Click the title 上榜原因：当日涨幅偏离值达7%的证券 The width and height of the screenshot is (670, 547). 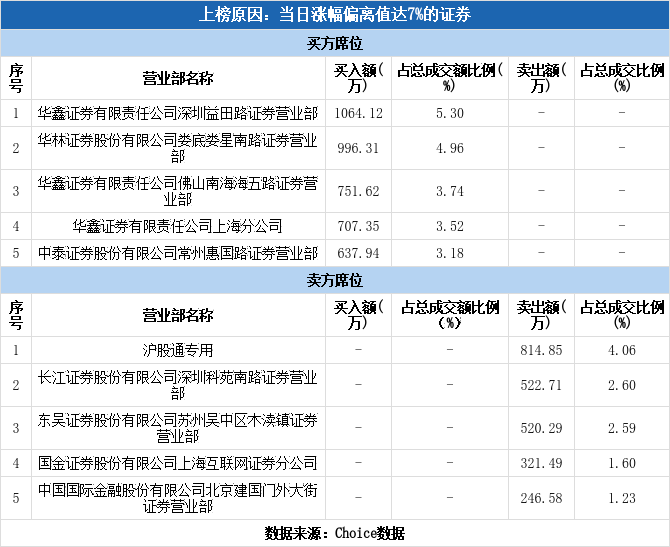pos(335,15)
